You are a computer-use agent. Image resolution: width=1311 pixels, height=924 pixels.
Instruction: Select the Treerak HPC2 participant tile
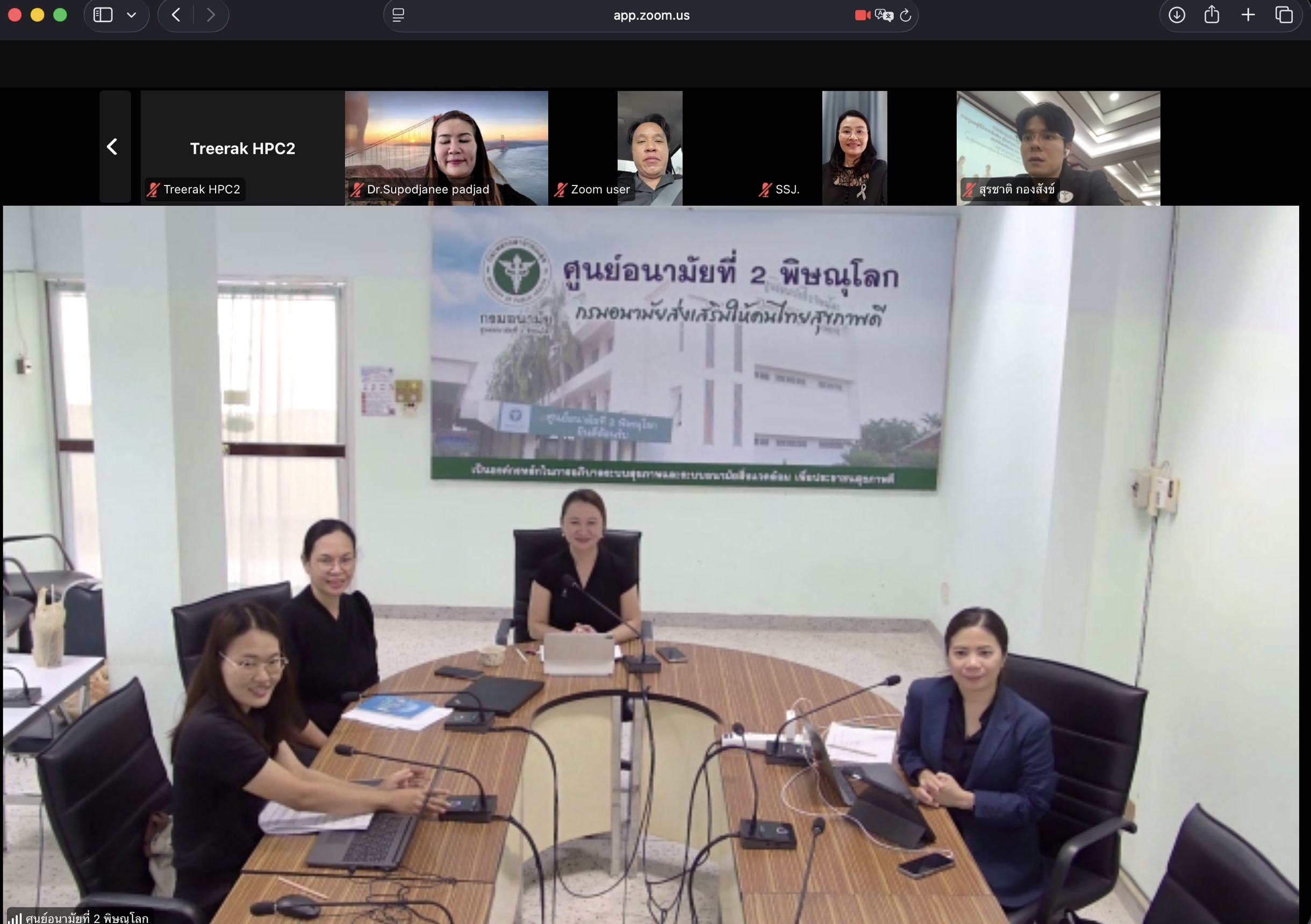(242, 148)
